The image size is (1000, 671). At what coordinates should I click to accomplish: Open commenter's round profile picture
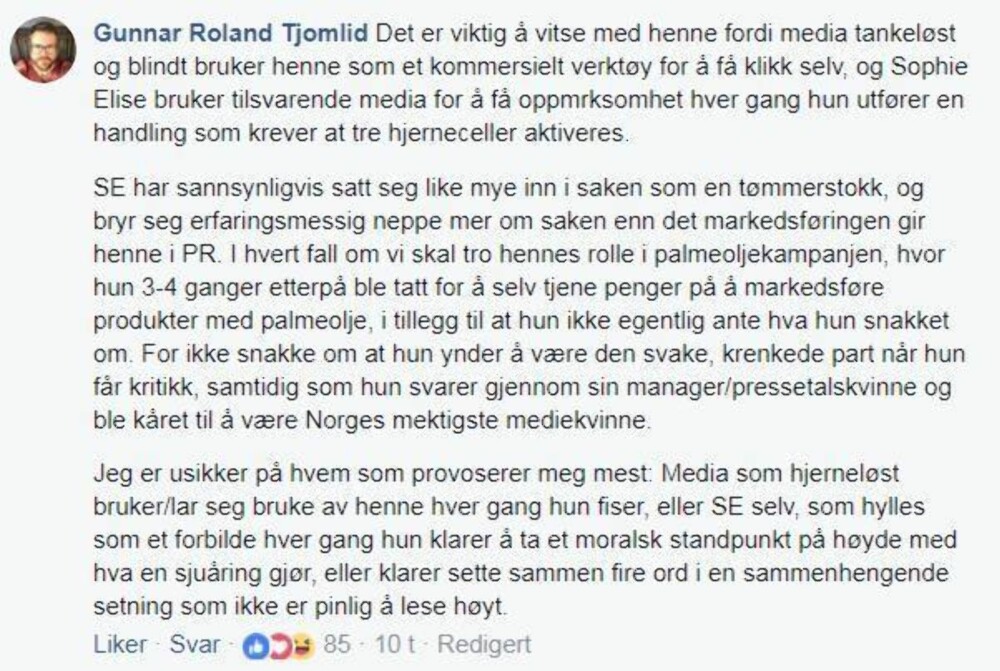click(43, 50)
